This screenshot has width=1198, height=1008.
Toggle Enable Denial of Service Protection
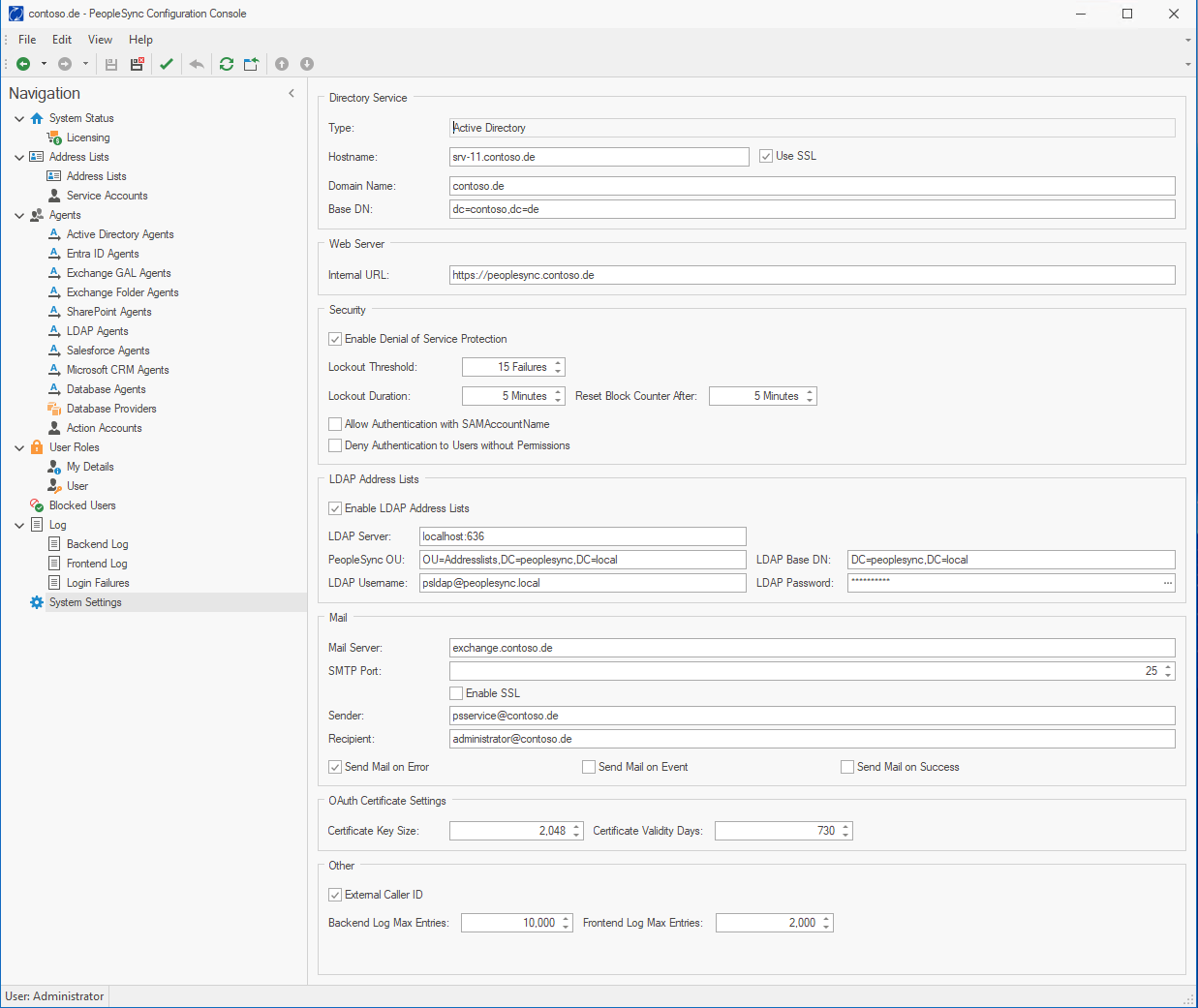click(x=335, y=339)
